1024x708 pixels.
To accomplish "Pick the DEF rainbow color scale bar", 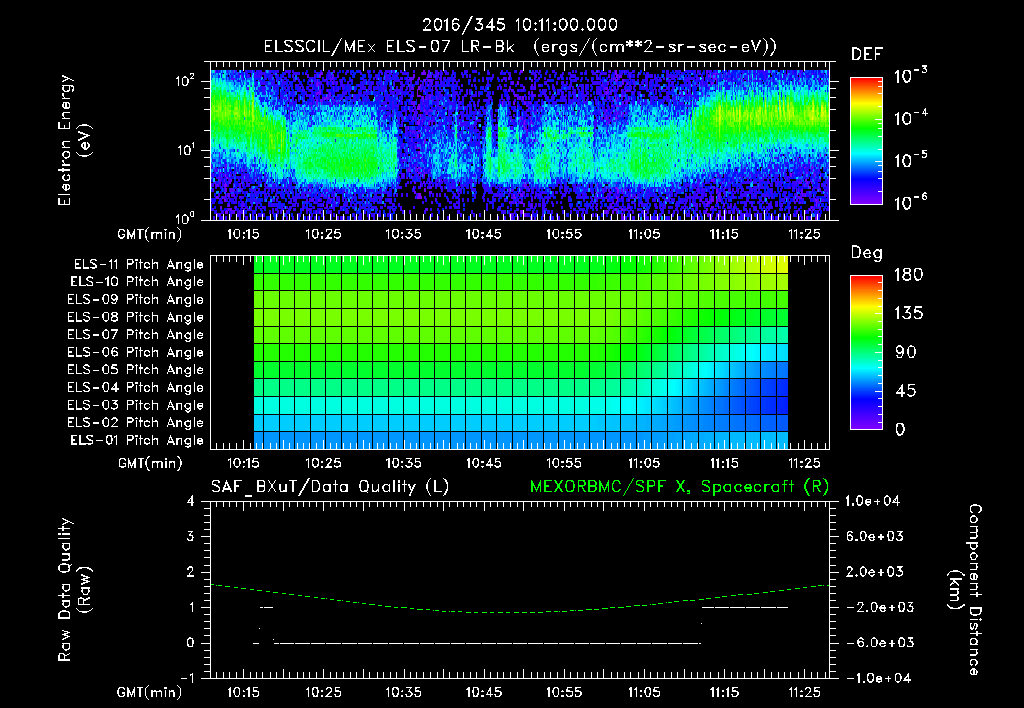I will point(866,141).
